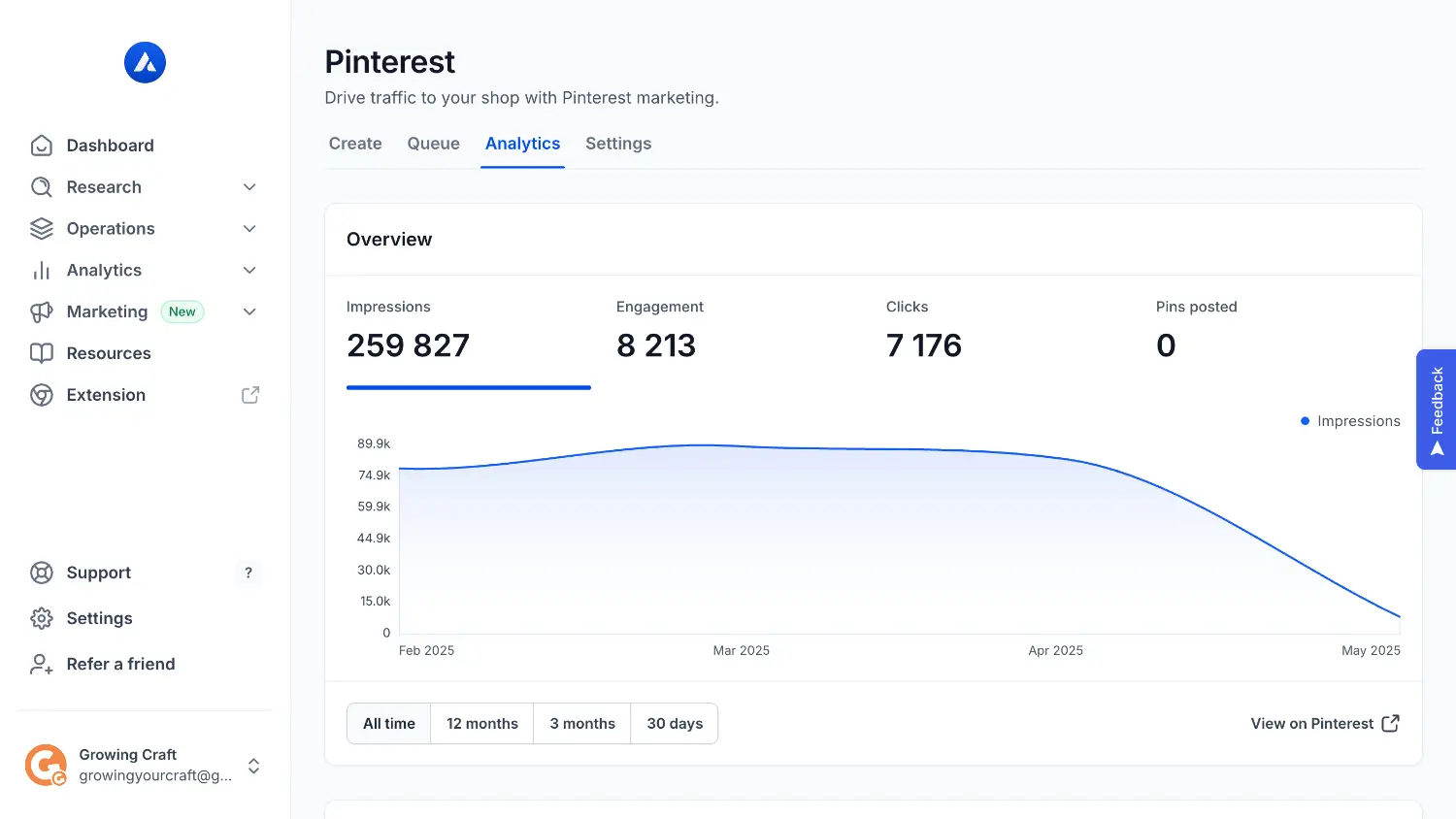This screenshot has width=1456, height=819.
Task: Toggle the Impressions legend dot
Action: click(x=1305, y=421)
